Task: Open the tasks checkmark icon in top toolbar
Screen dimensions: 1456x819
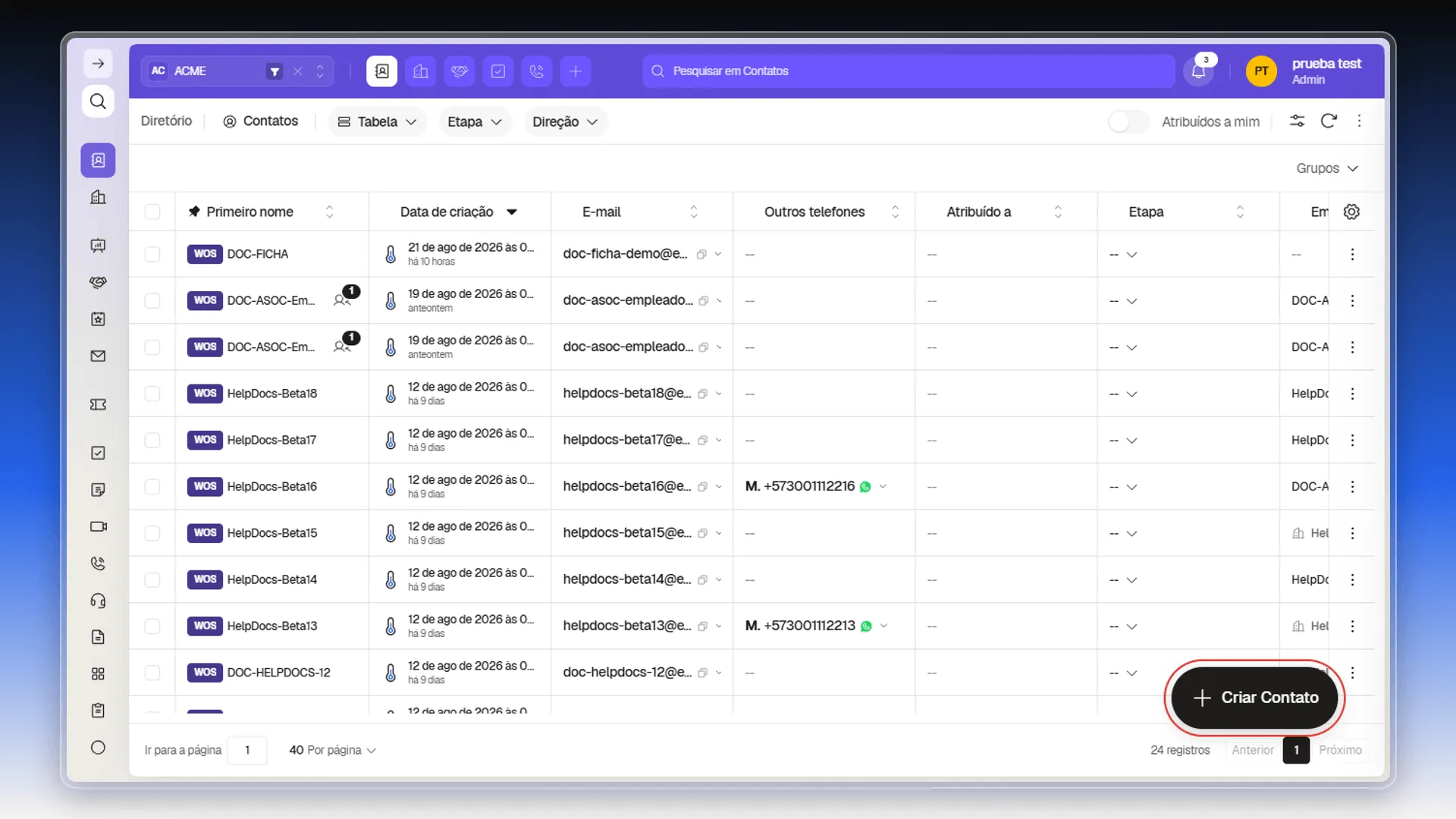Action: pyautogui.click(x=497, y=71)
